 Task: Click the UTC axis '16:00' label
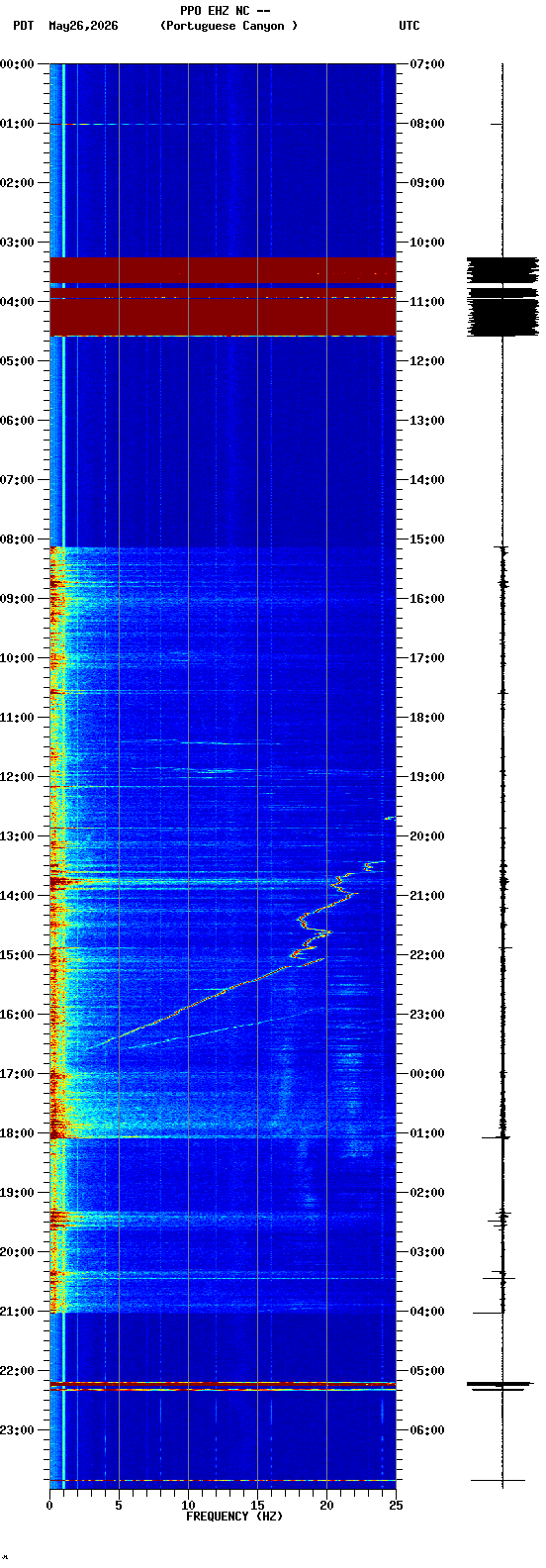pyautogui.click(x=427, y=599)
